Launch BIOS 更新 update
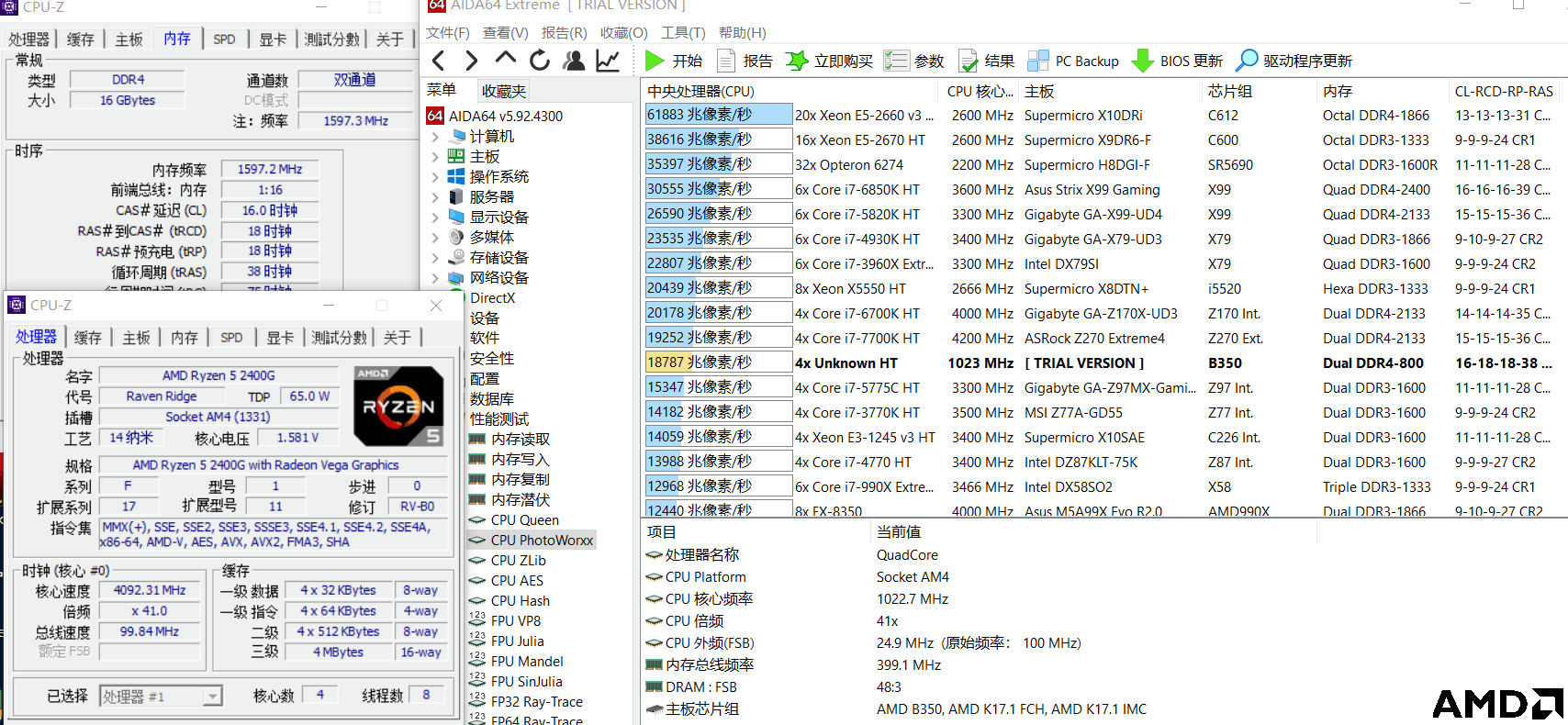 [x=1178, y=61]
